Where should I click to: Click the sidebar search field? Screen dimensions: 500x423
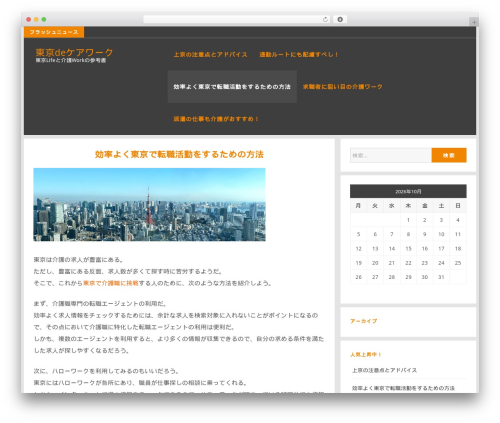(x=391, y=155)
